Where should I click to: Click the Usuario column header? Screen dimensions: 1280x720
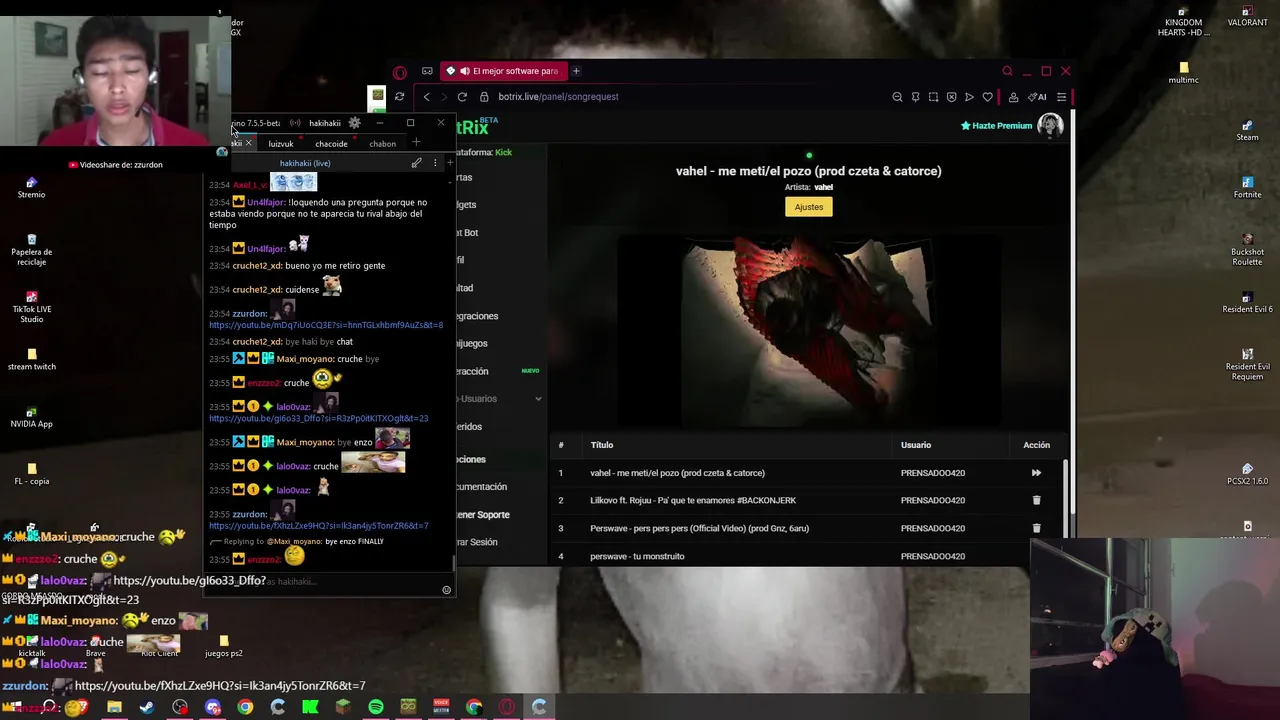[x=916, y=445]
